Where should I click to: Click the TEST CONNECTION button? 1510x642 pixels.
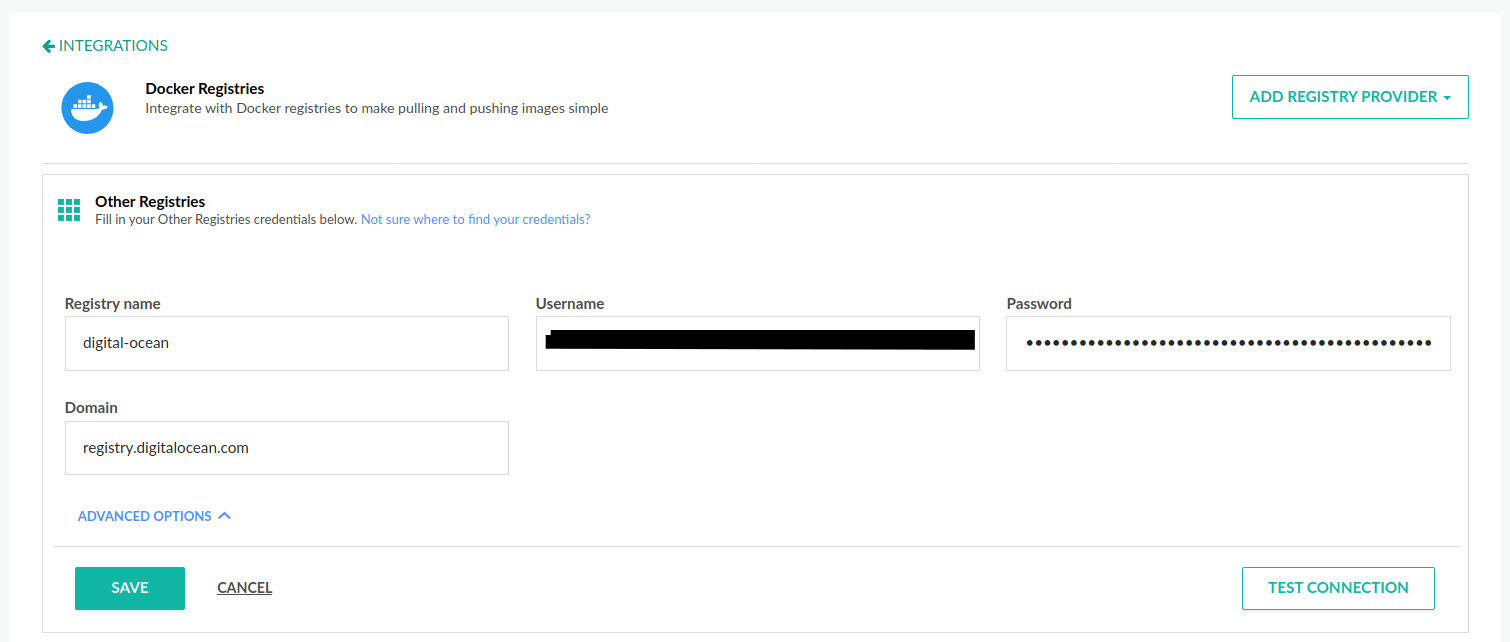[1337, 588]
